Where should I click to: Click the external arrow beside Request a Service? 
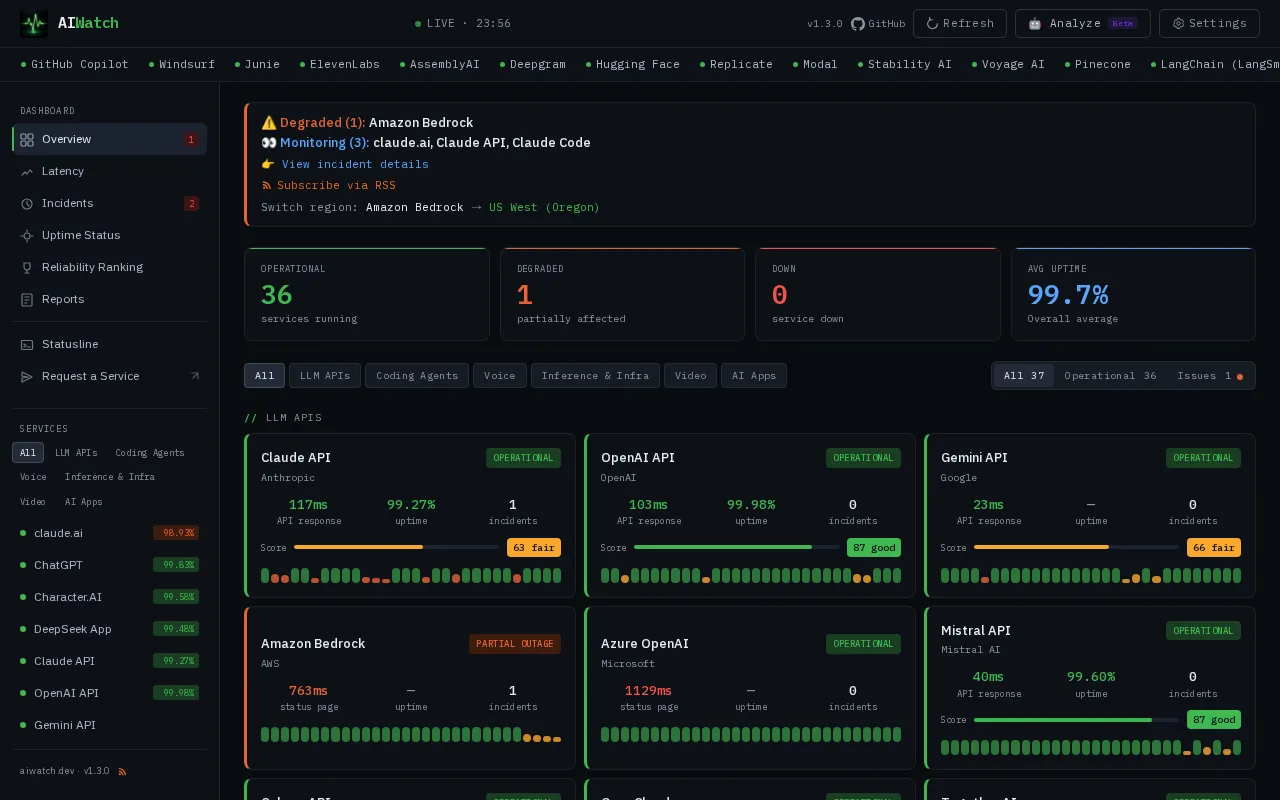[x=195, y=376]
